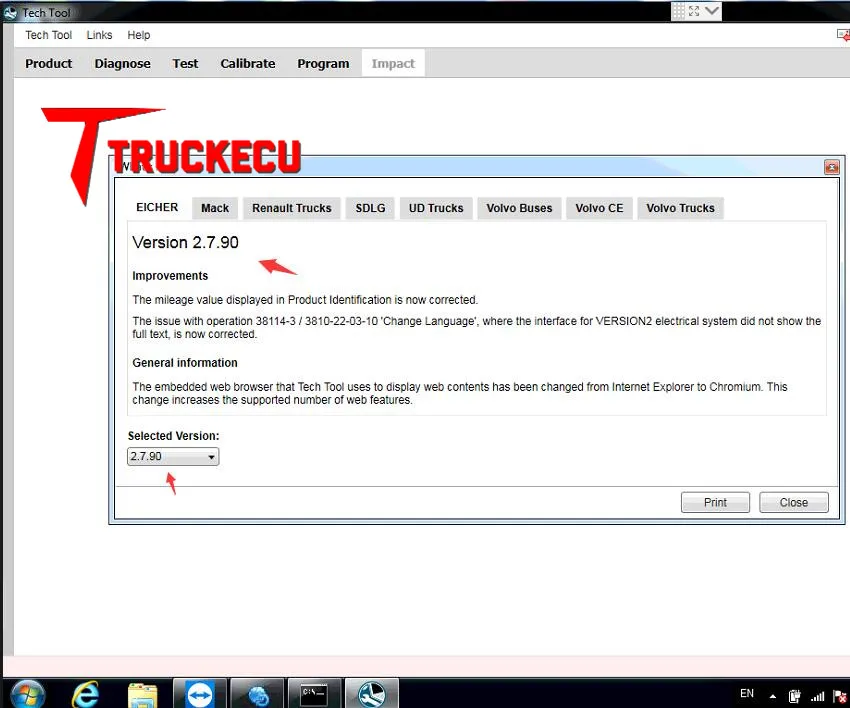Open Windows Explorer folder icon in taskbar
Image resolution: width=850 pixels, height=708 pixels.
point(143,695)
